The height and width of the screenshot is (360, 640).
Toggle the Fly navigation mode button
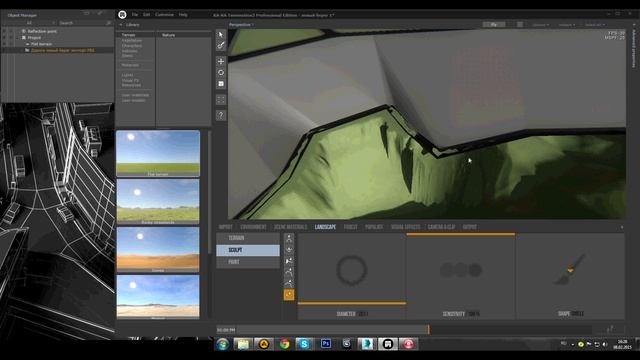[x=493, y=24]
